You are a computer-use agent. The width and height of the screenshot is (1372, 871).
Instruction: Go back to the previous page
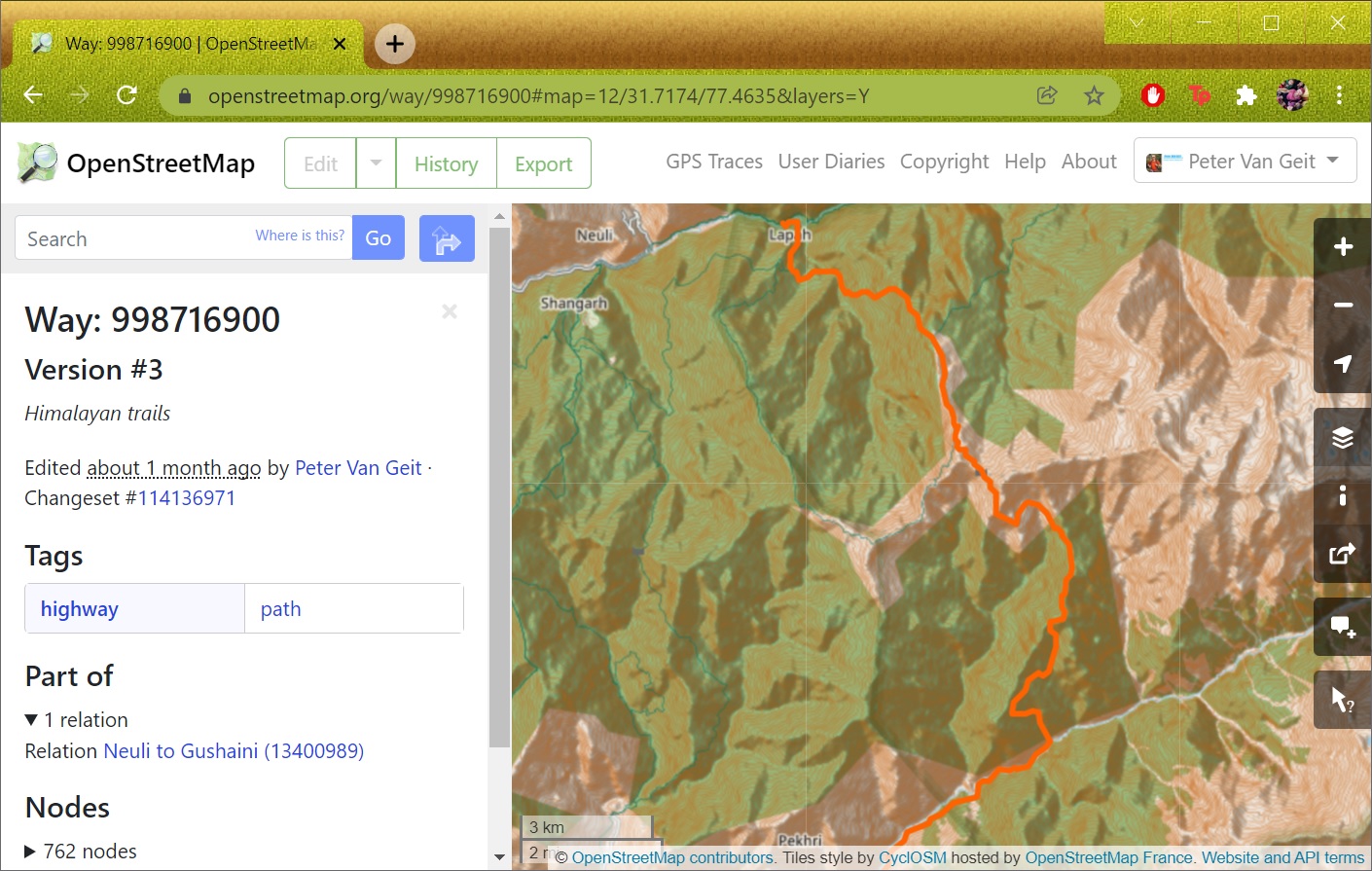tap(33, 95)
